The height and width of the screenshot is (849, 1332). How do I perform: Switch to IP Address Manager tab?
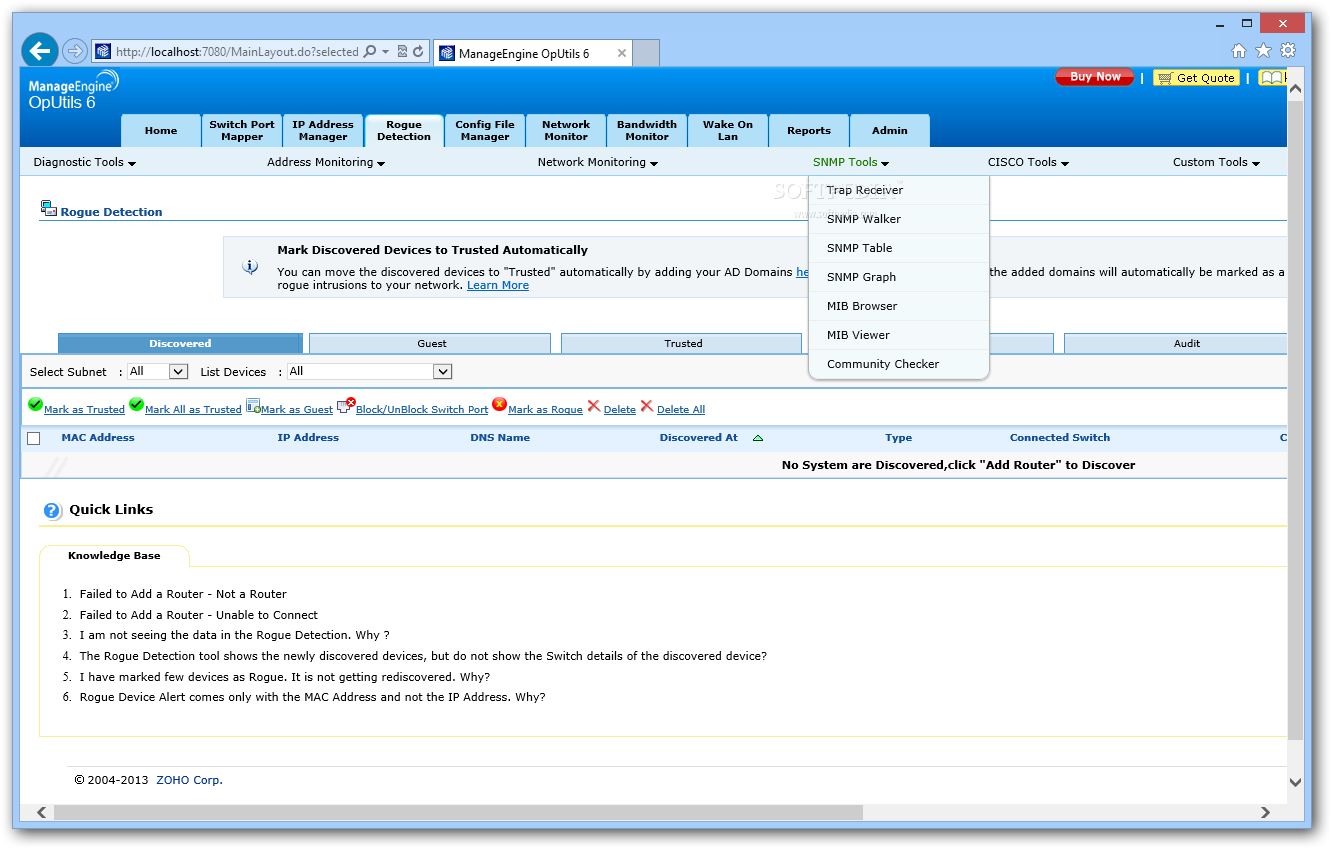[x=323, y=131]
